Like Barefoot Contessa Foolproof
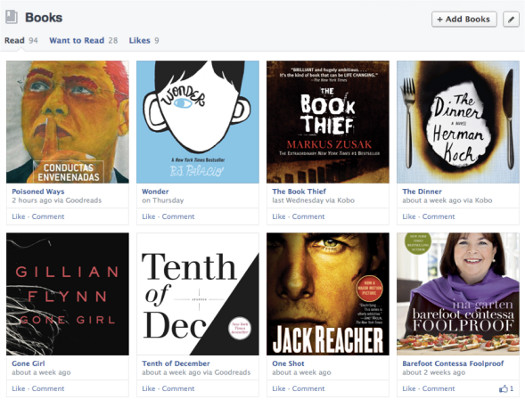Screen dimensions: 525x400 coord(409,389)
